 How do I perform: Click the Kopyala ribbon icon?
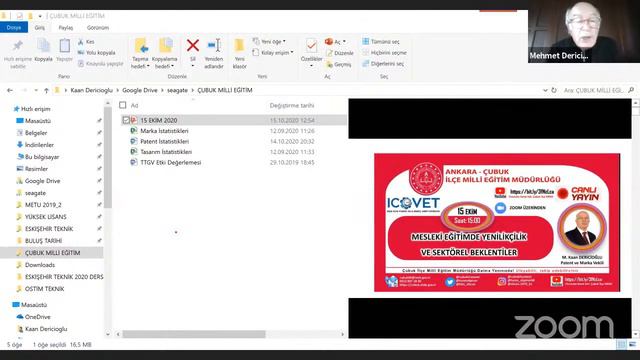pos(43,46)
